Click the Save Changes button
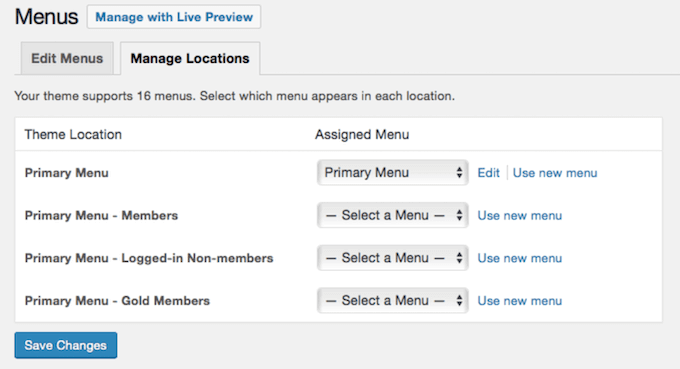 (x=65, y=345)
